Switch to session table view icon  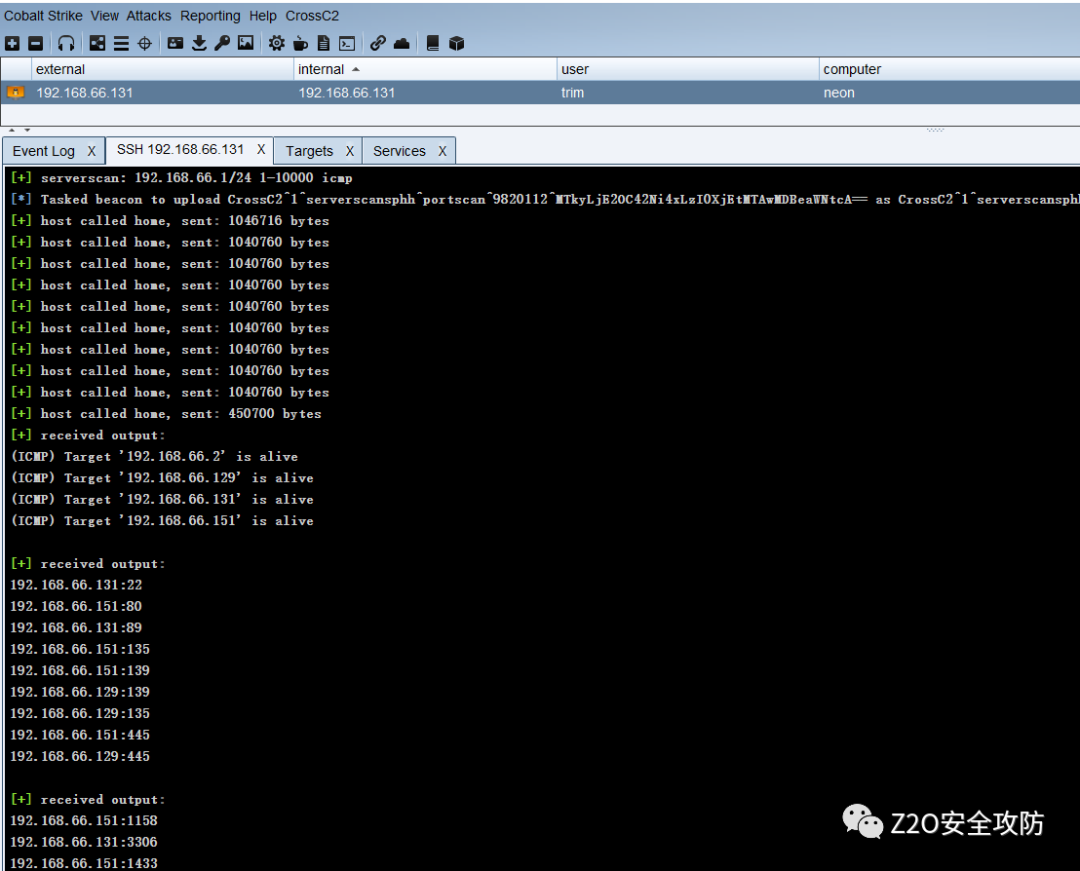(x=121, y=43)
